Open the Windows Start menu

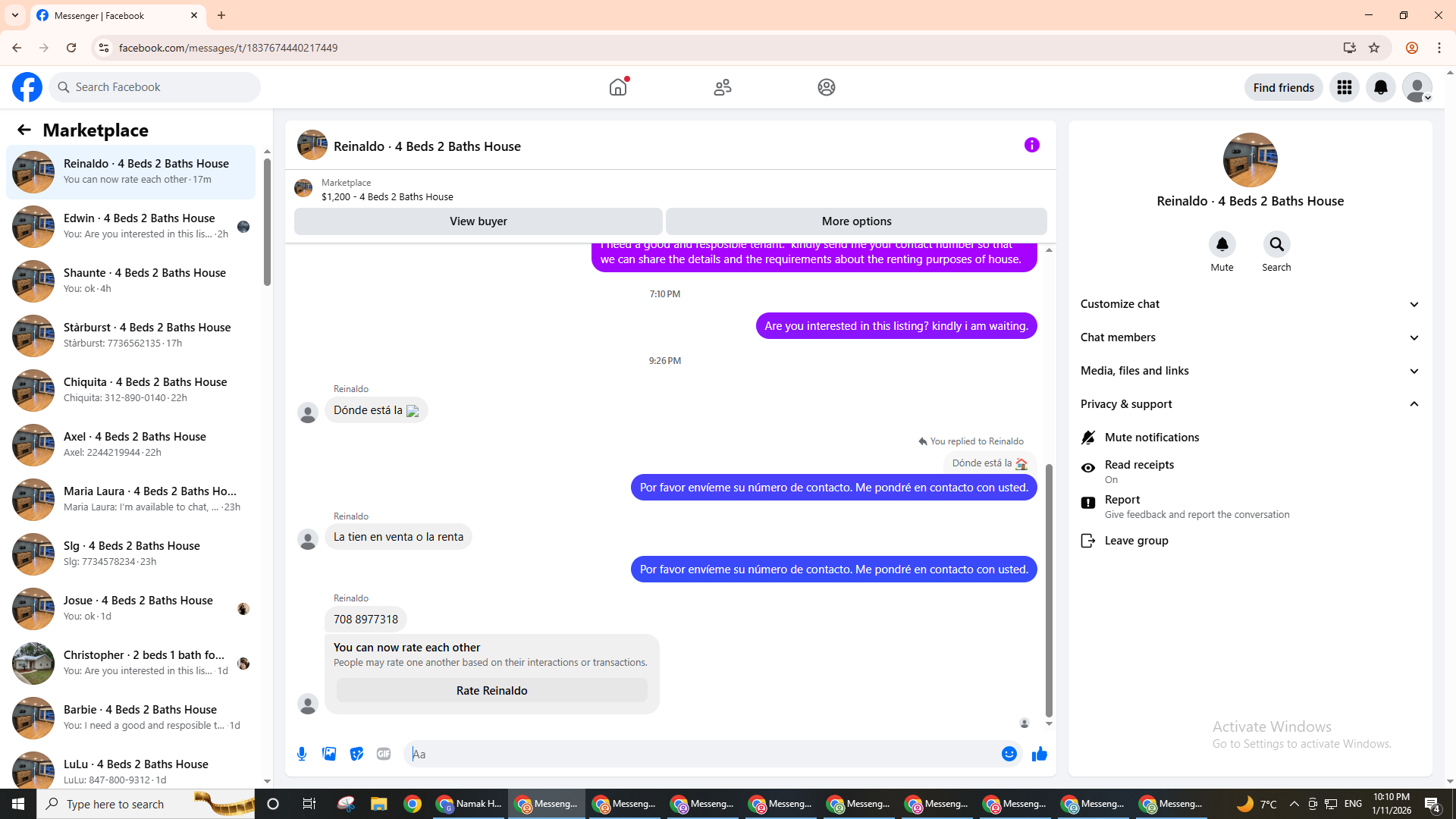[x=18, y=804]
